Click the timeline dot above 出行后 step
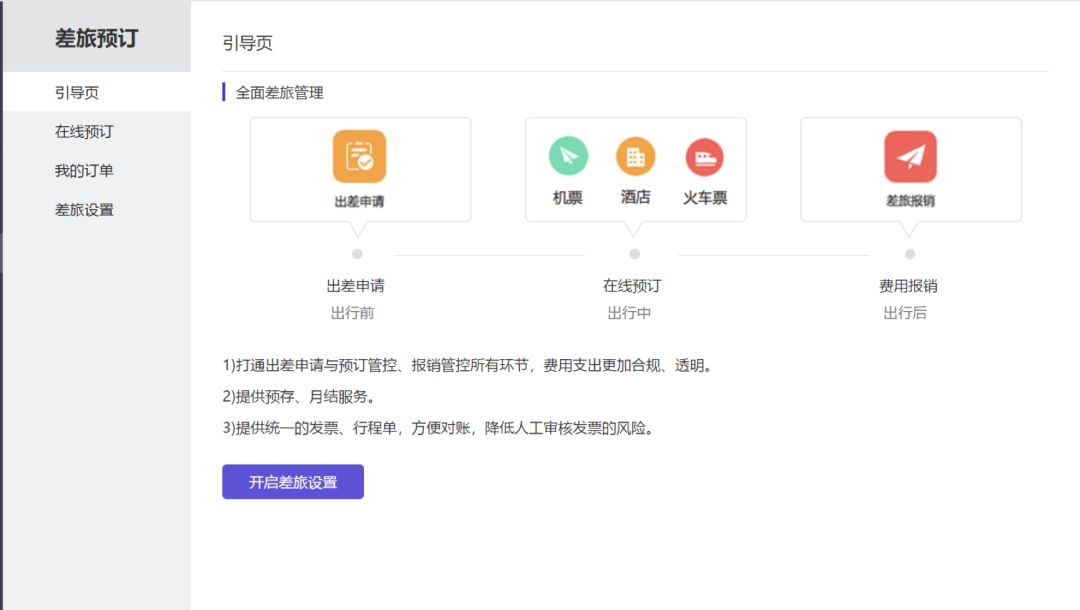The height and width of the screenshot is (610, 1080). [x=910, y=254]
